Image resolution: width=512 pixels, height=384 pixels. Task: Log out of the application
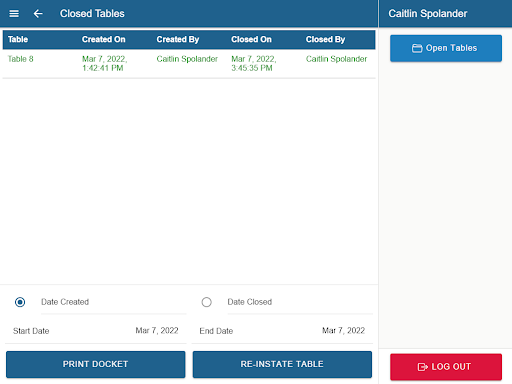point(446,367)
